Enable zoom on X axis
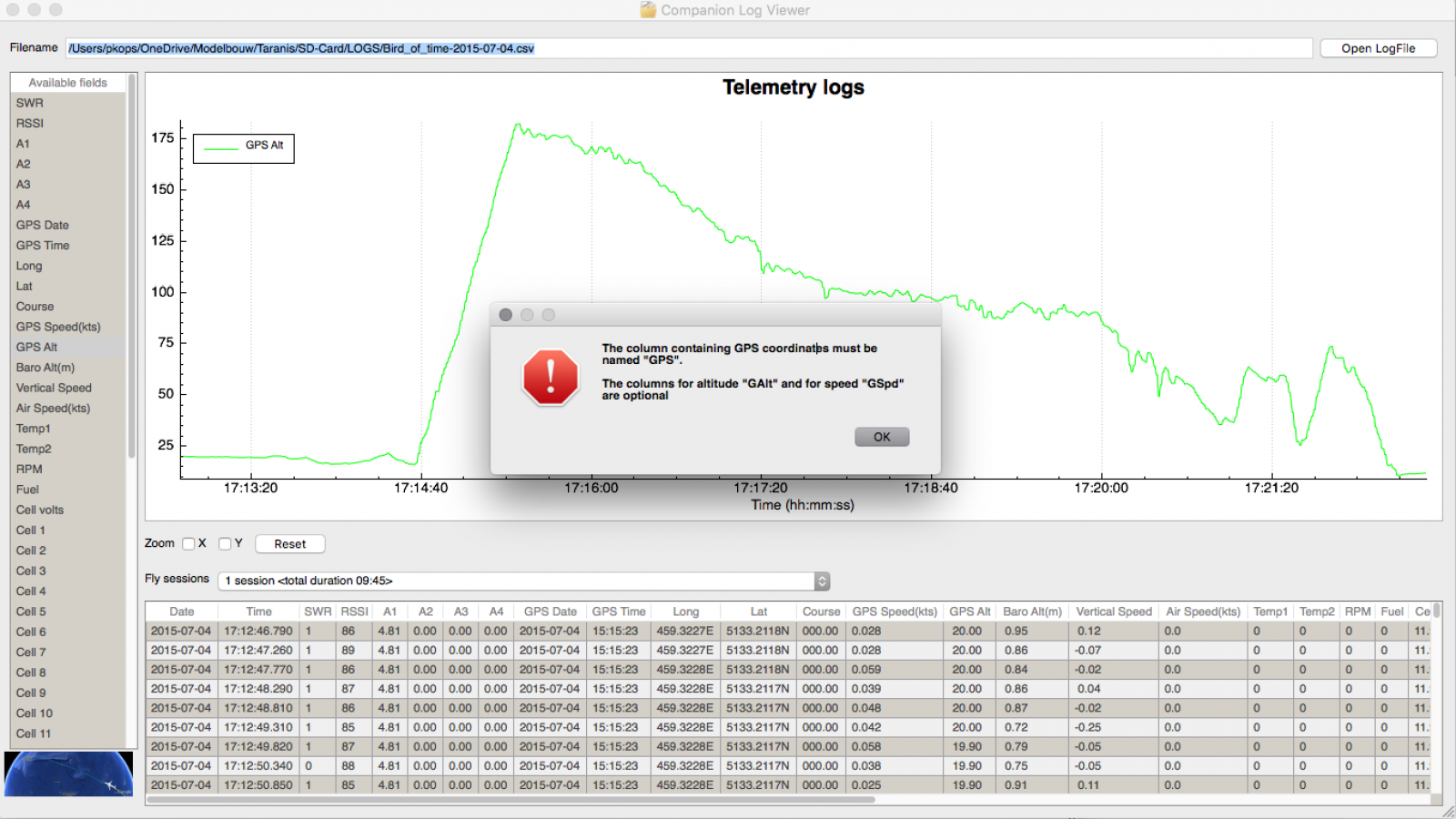 pos(188,543)
